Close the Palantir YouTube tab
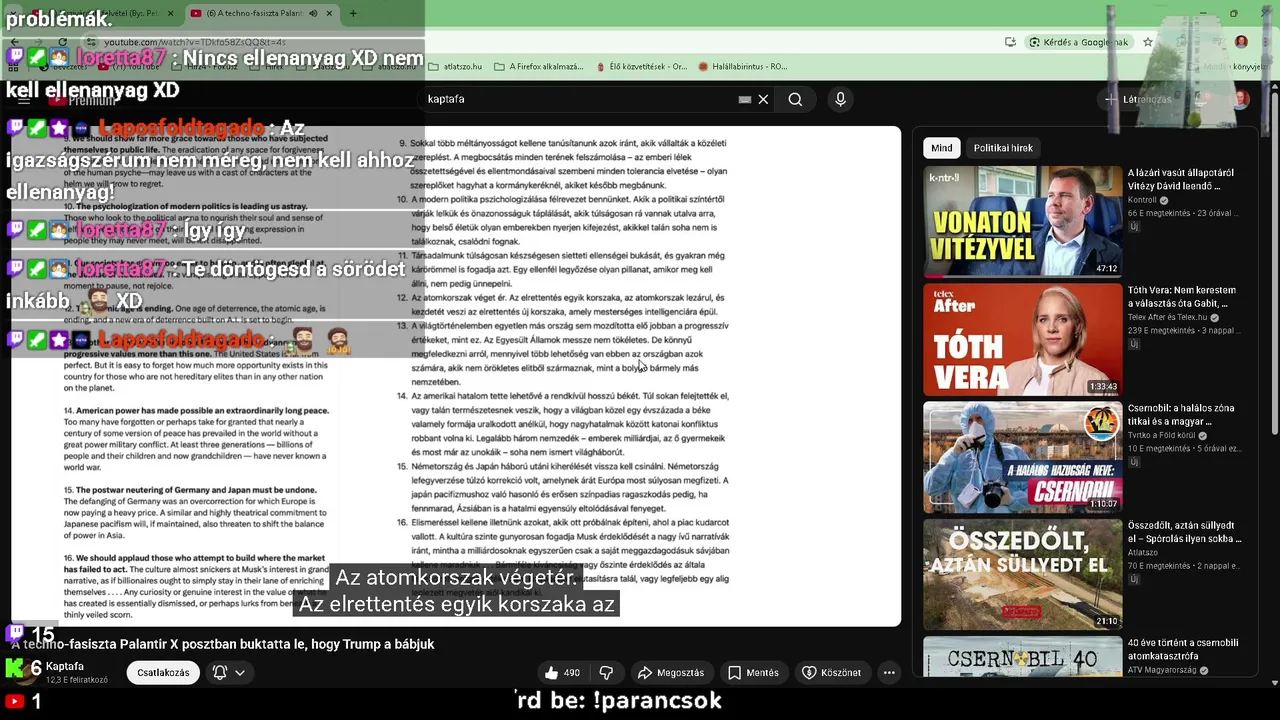The width and height of the screenshot is (1280, 720). [330, 14]
